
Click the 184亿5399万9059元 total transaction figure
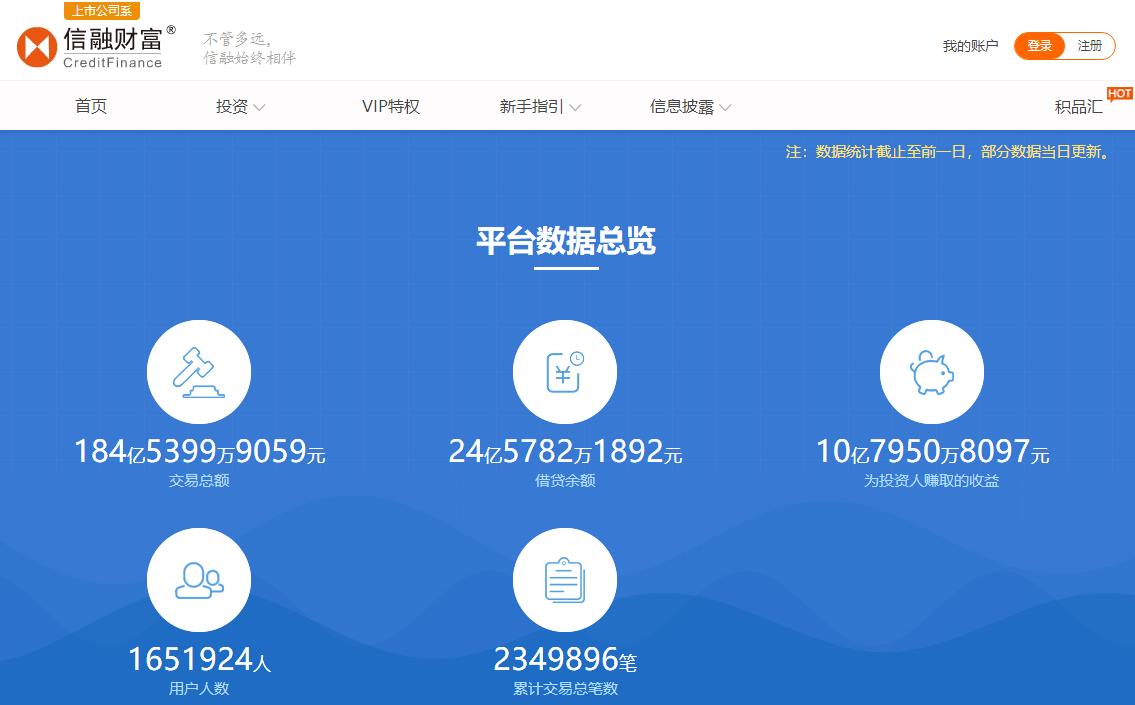pyautogui.click(x=199, y=452)
